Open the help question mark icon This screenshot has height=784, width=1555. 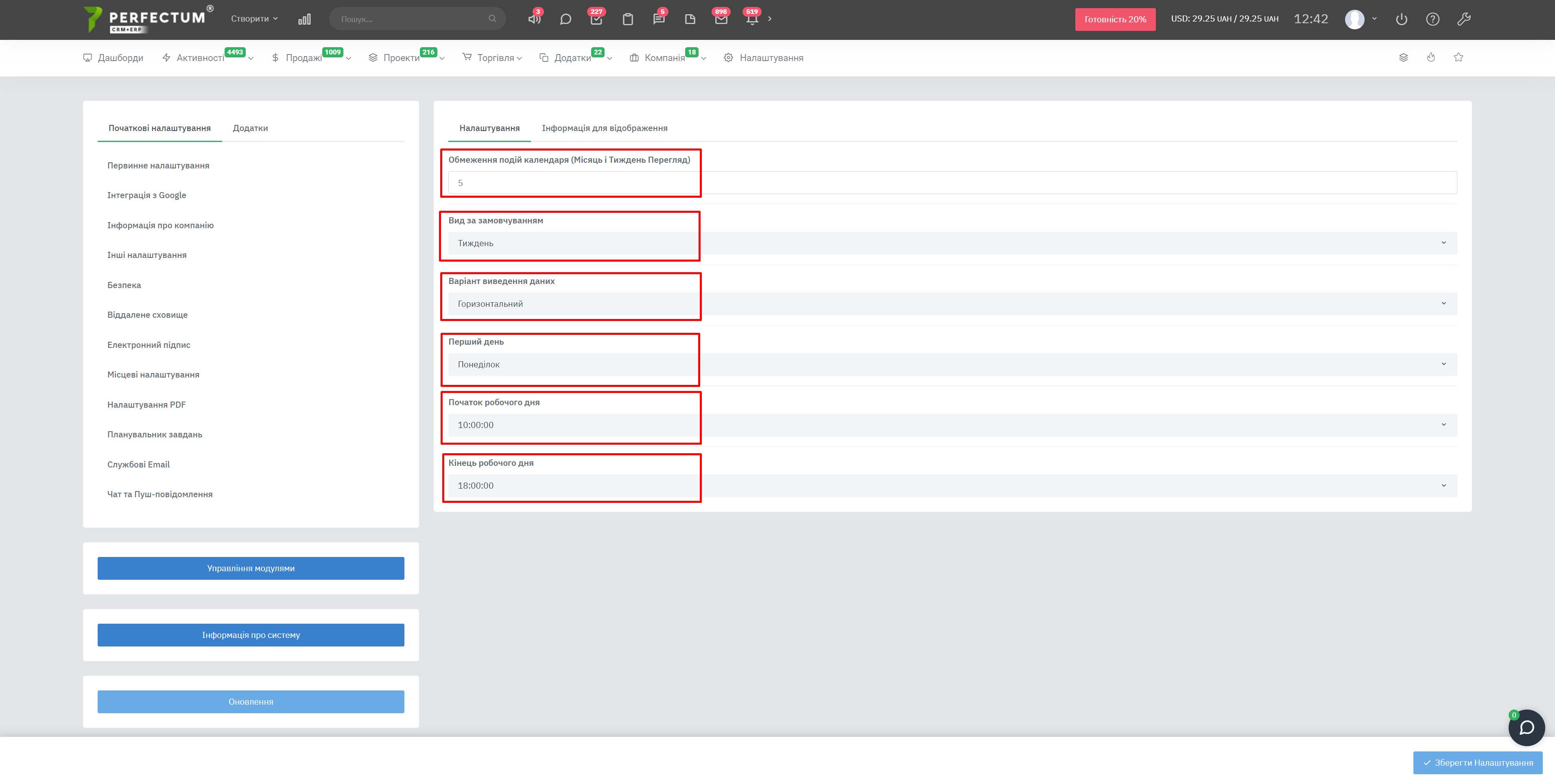tap(1433, 19)
